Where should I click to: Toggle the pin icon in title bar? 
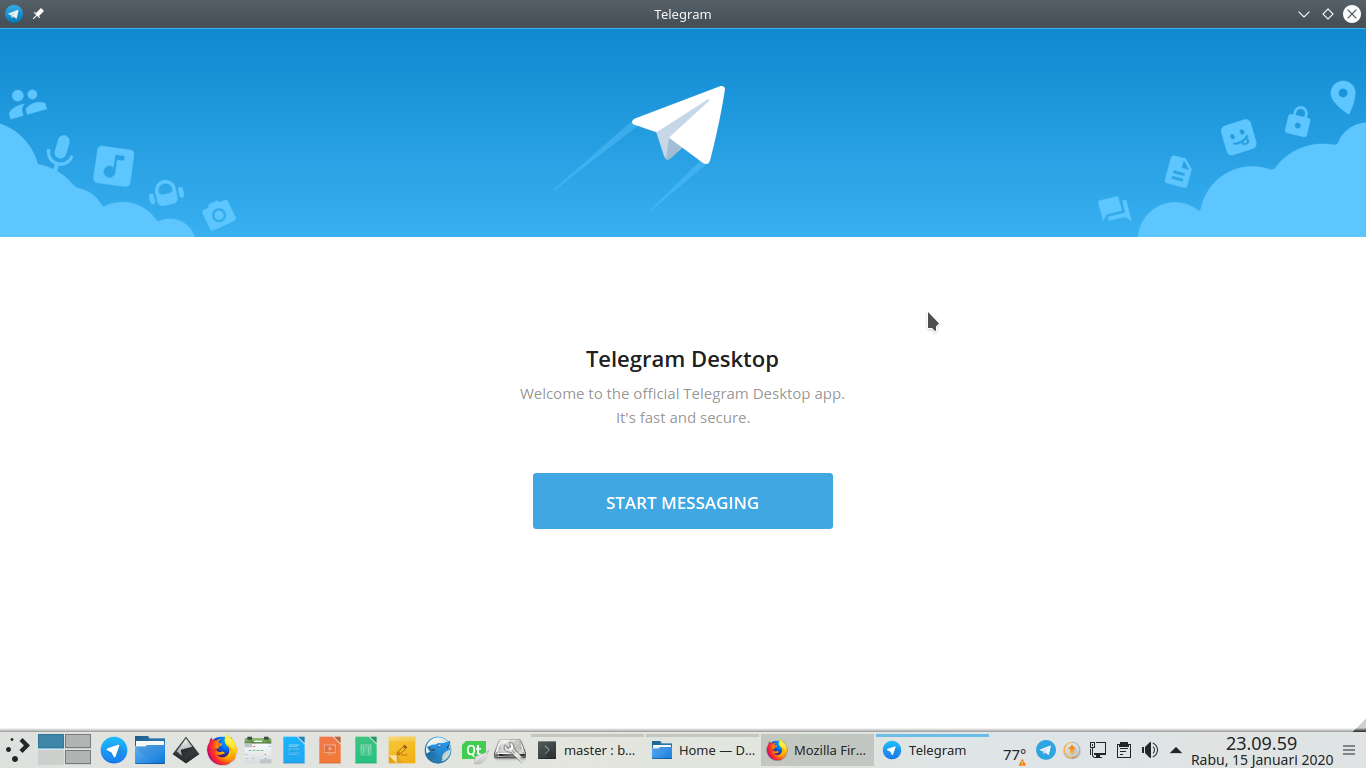[38, 14]
